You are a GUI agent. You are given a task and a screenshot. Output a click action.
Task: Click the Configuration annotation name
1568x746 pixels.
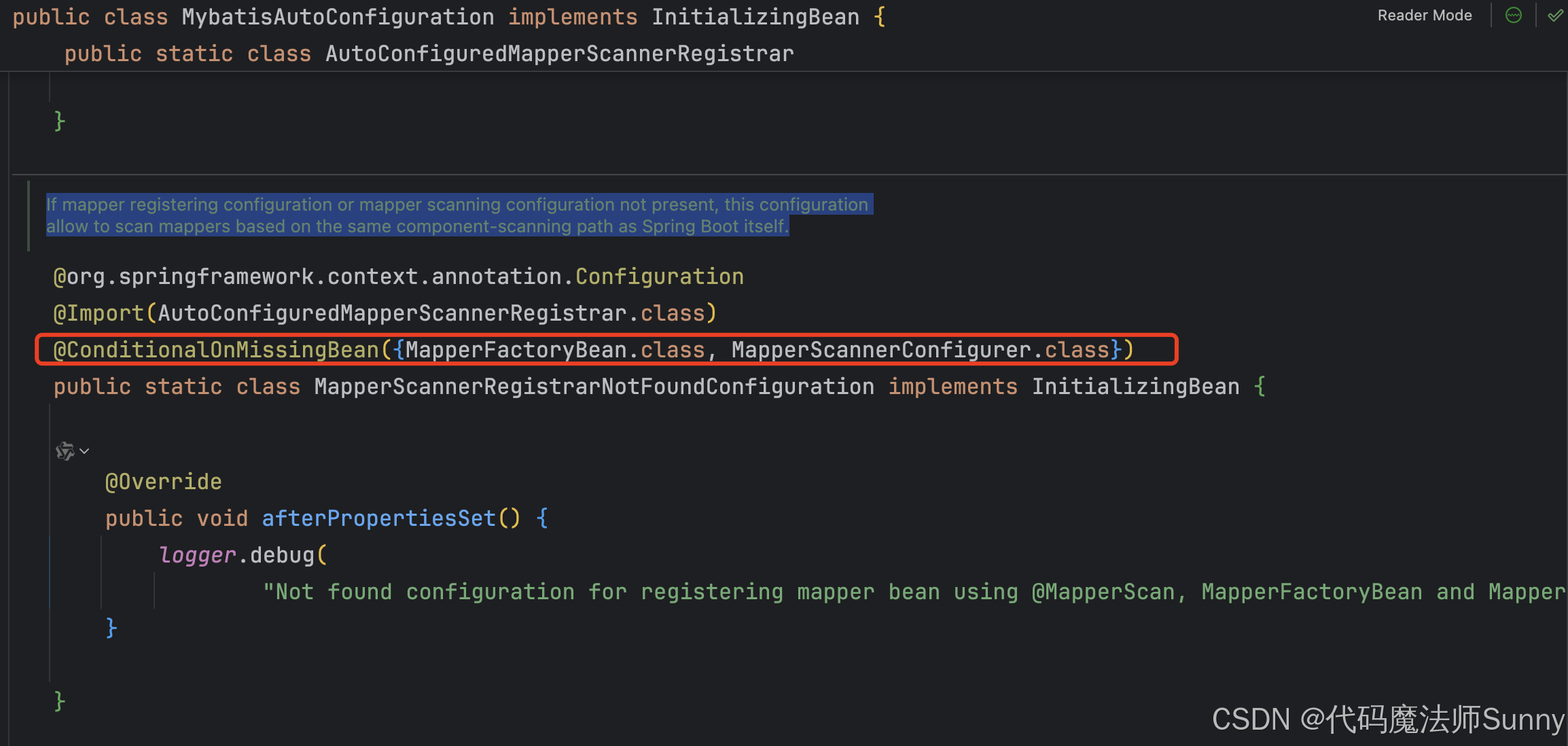point(659,277)
